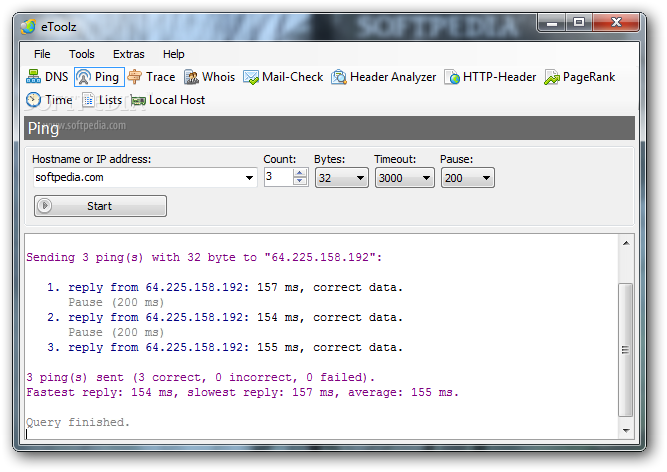
Task: Click the results vertical scrollbar thumb
Action: [x=625, y=350]
